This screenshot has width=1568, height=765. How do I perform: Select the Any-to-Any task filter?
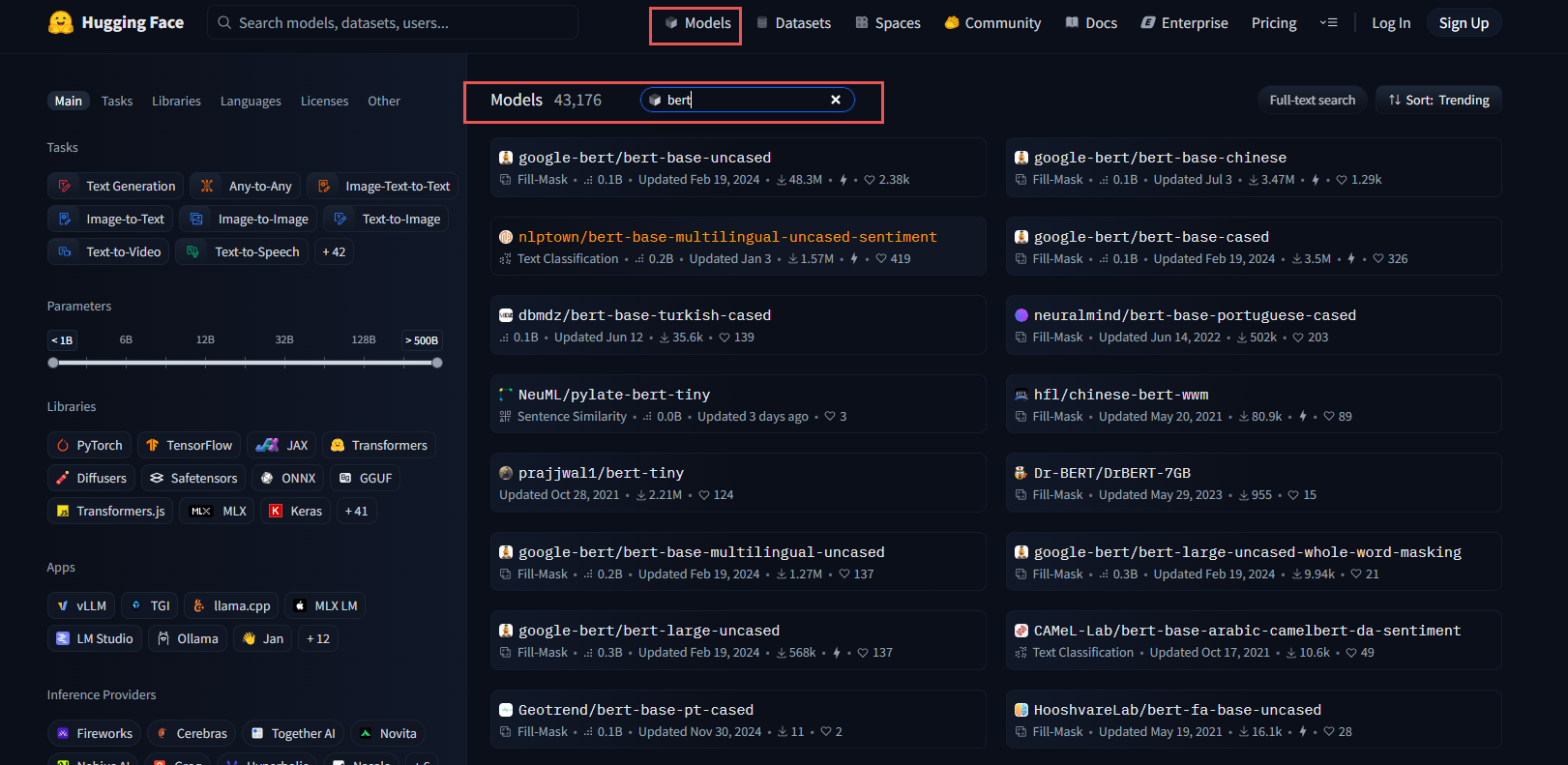(246, 186)
